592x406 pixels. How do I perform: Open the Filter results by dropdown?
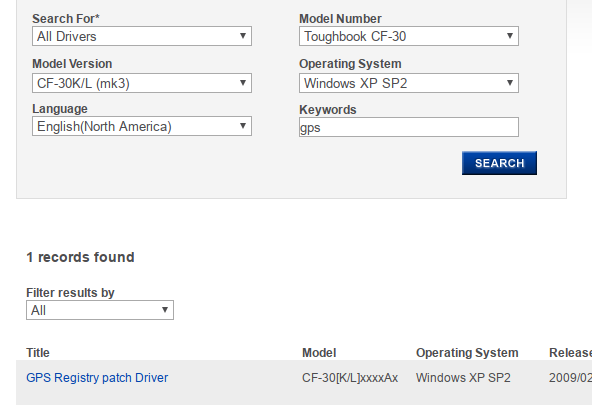click(x=100, y=310)
